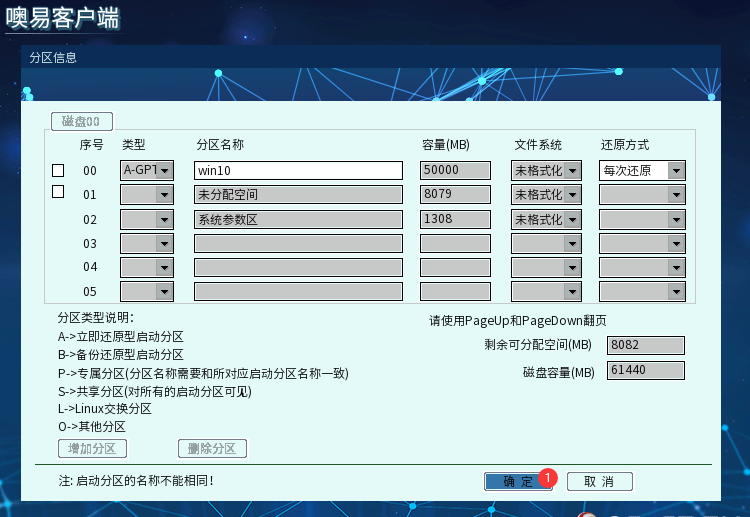The width and height of the screenshot is (750, 517).
Task: Click the 8079 capacity field in row 01
Action: pyautogui.click(x=455, y=194)
